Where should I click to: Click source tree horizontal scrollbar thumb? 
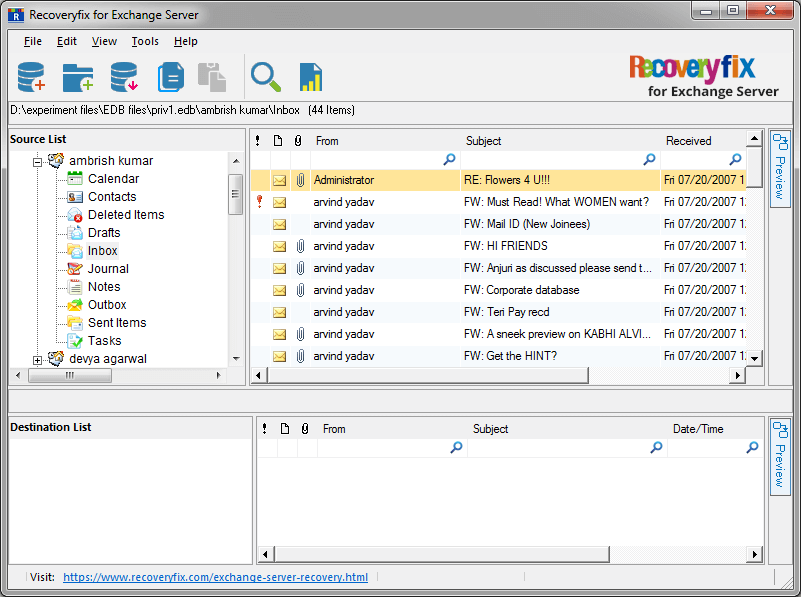tap(70, 375)
